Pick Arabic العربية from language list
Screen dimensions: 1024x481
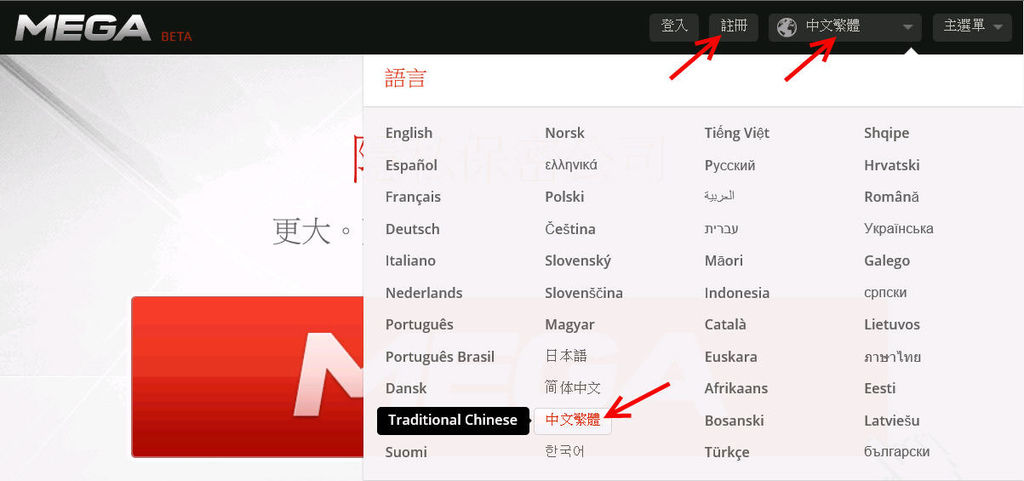point(720,196)
